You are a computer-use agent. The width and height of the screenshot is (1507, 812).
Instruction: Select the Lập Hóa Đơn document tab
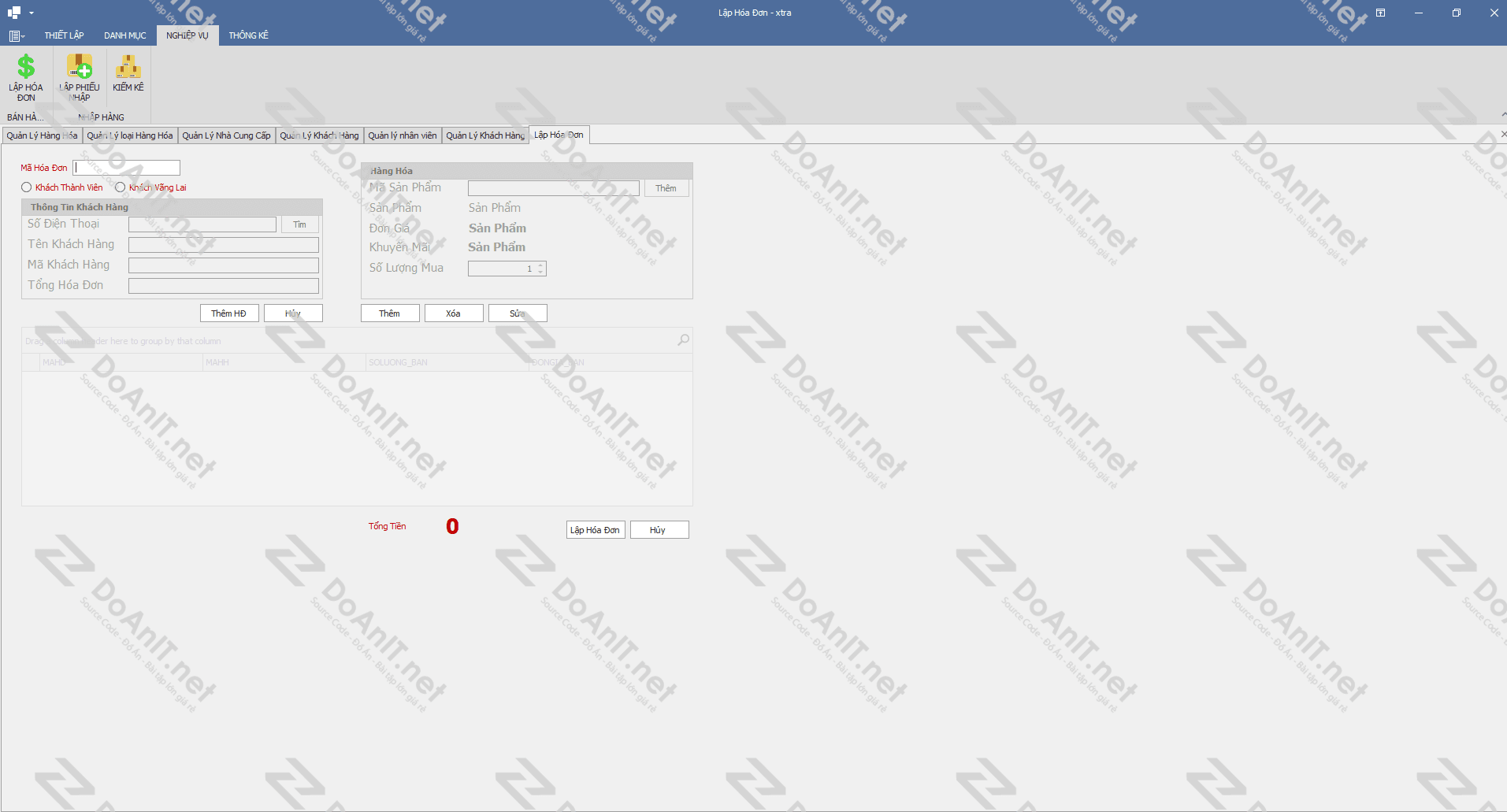559,135
